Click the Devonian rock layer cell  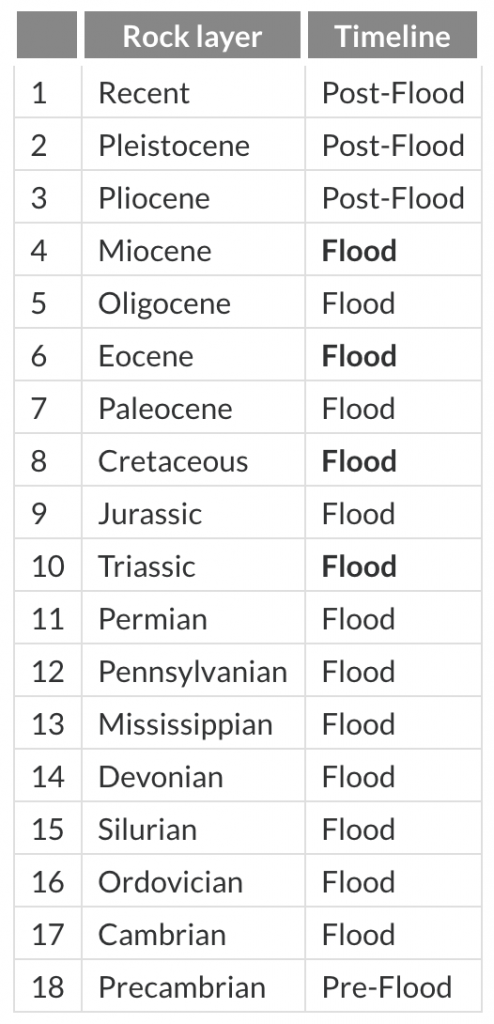[x=193, y=776]
